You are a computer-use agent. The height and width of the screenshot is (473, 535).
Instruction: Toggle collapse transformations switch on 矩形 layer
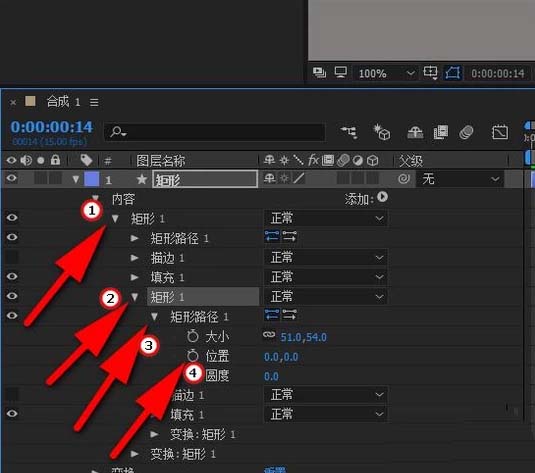click(x=284, y=178)
